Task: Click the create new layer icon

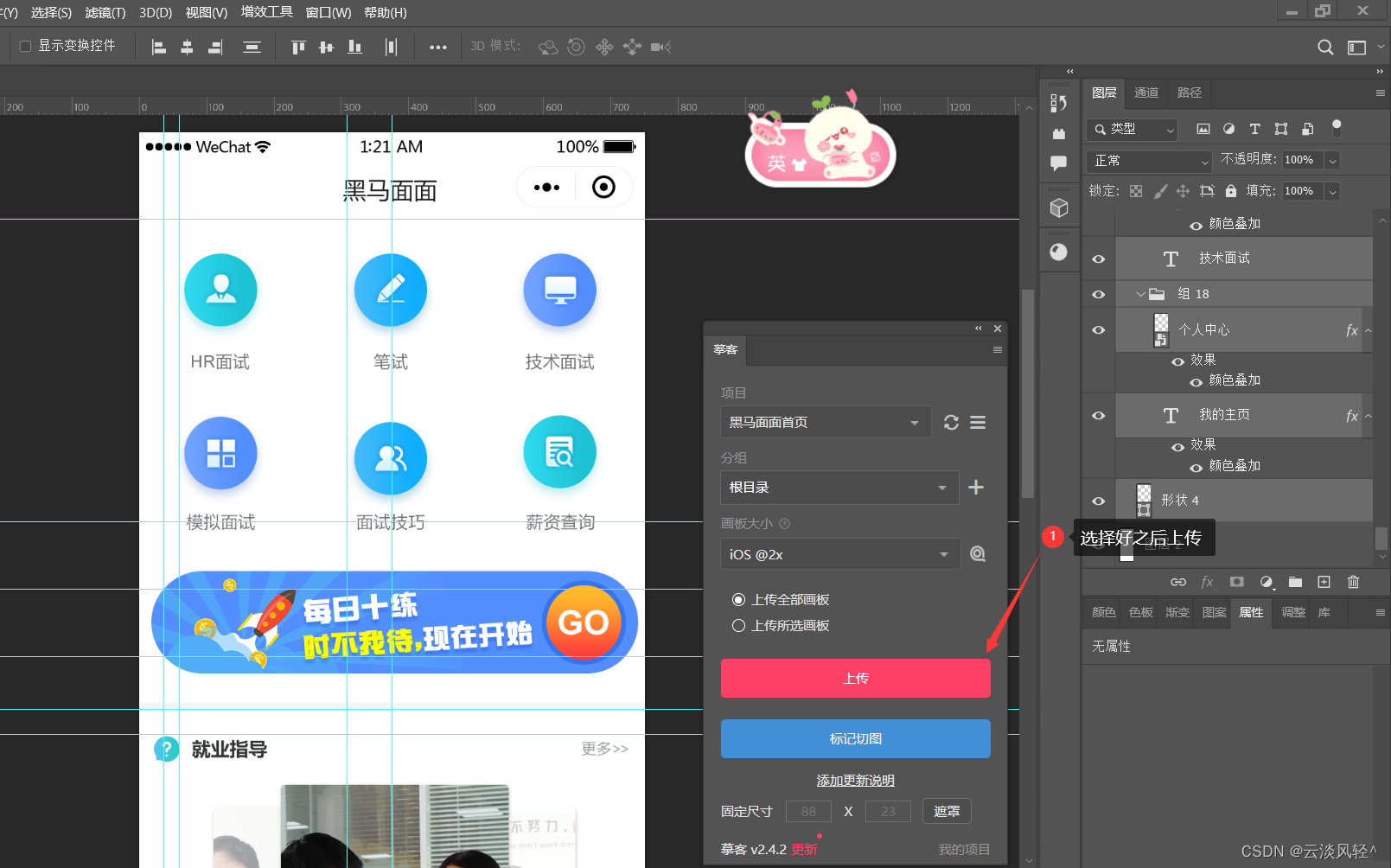Action: click(1324, 582)
